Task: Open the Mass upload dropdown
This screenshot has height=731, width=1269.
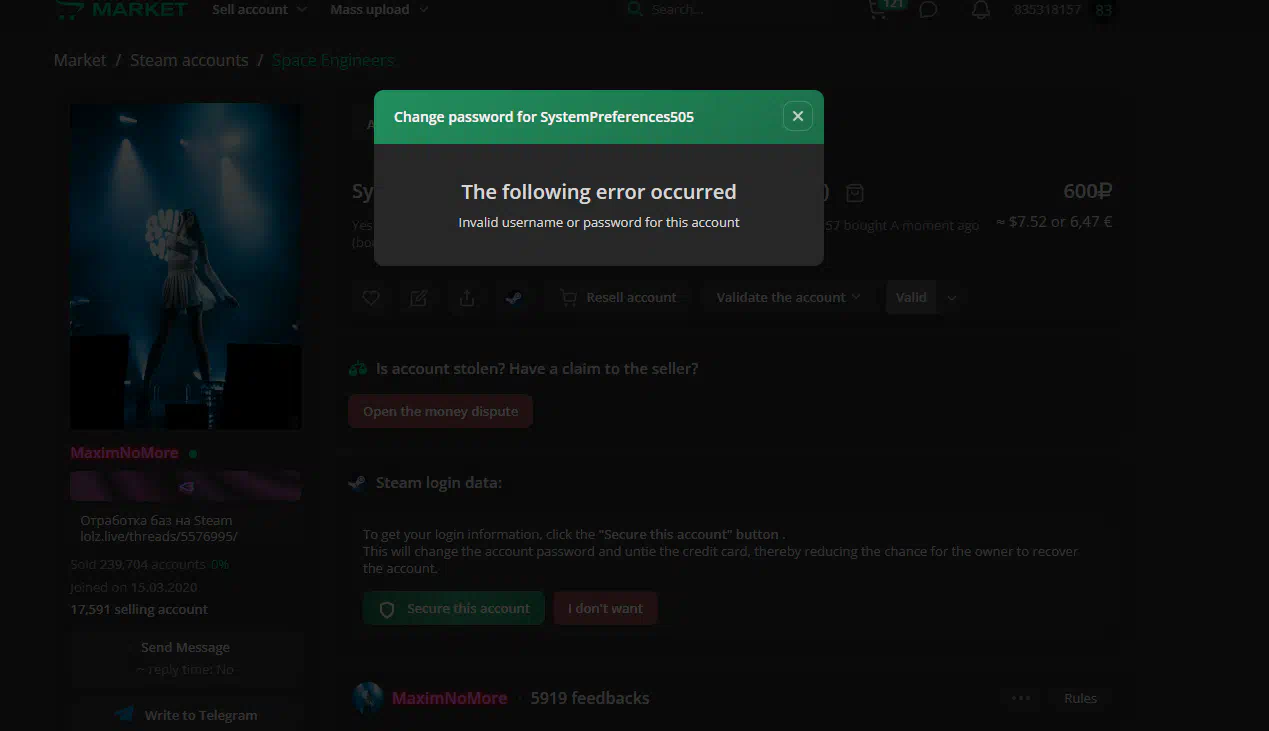Action: click(379, 10)
